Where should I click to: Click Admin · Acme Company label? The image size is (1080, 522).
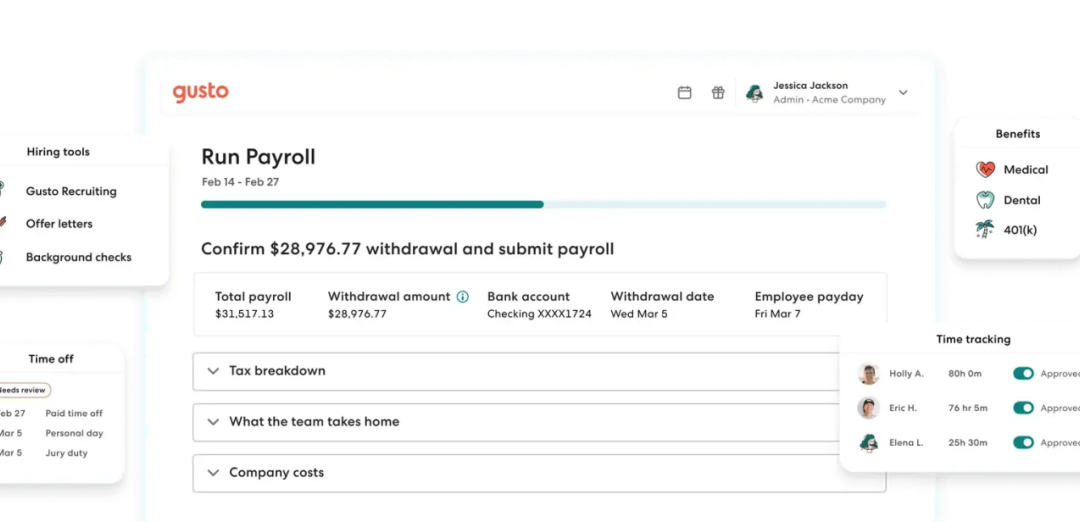[829, 100]
